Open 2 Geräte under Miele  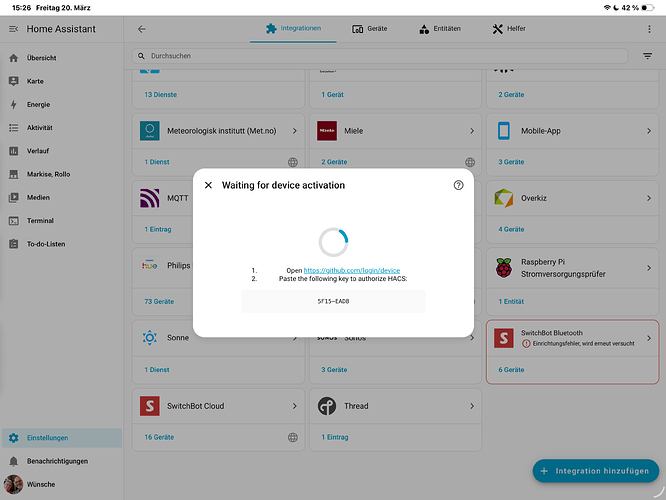tap(334, 162)
